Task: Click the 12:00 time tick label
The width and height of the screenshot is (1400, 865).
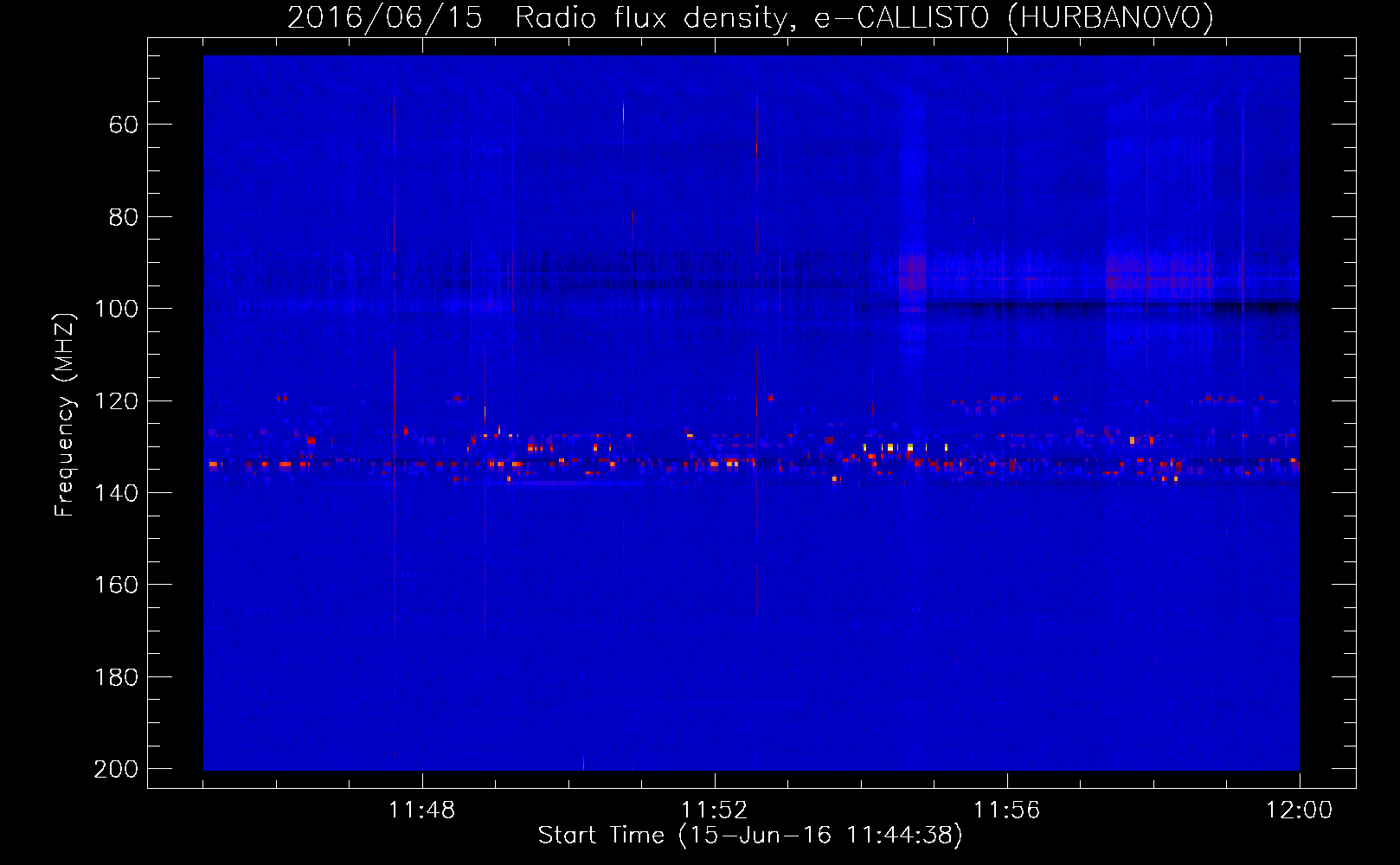Action: tap(1299, 811)
